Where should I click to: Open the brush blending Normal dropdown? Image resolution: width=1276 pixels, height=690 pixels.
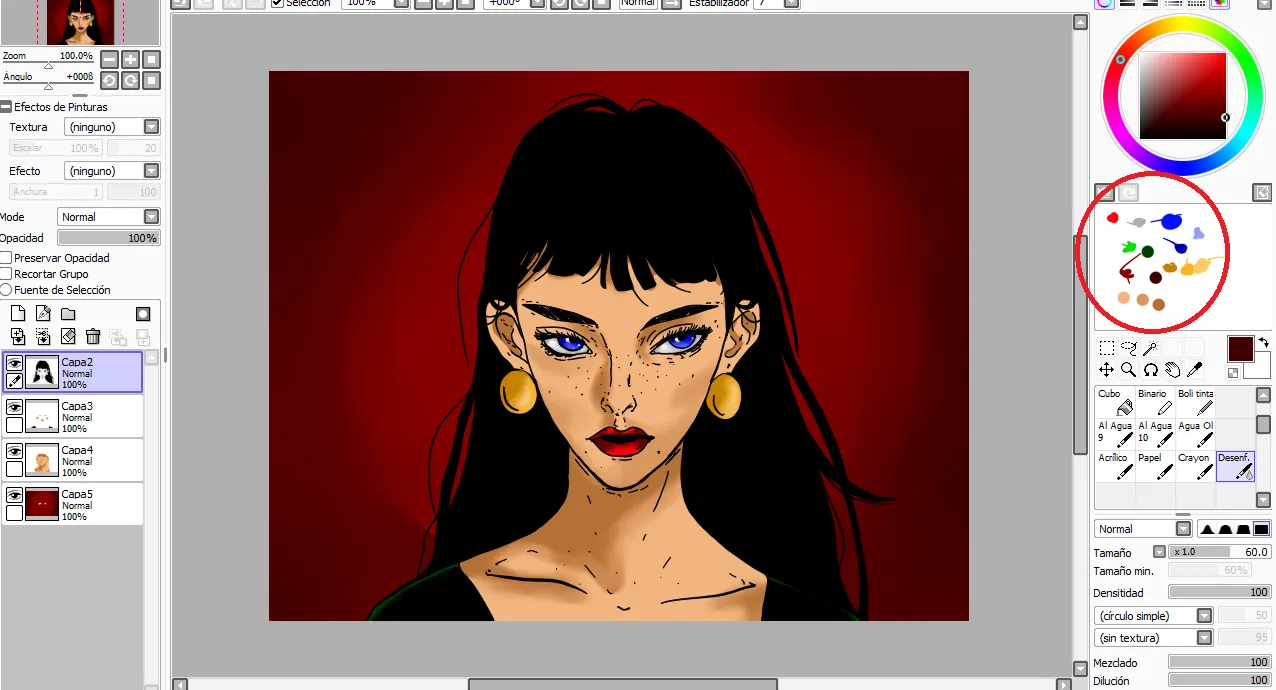pyautogui.click(x=1184, y=529)
